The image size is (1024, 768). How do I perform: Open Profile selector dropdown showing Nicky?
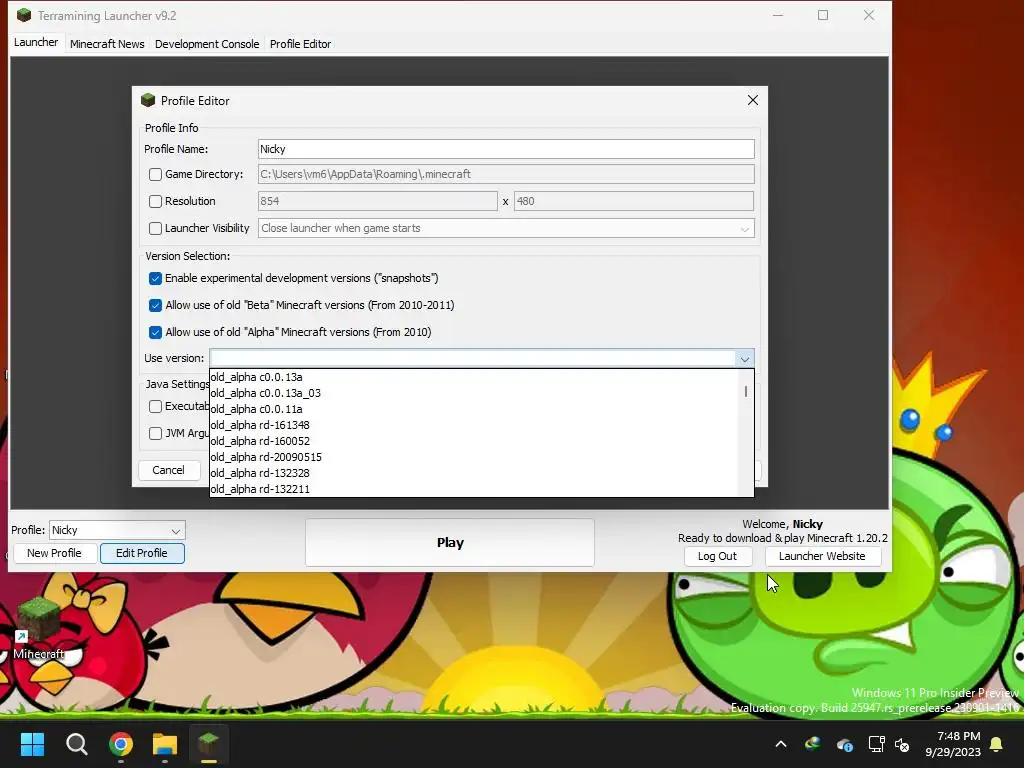click(118, 530)
